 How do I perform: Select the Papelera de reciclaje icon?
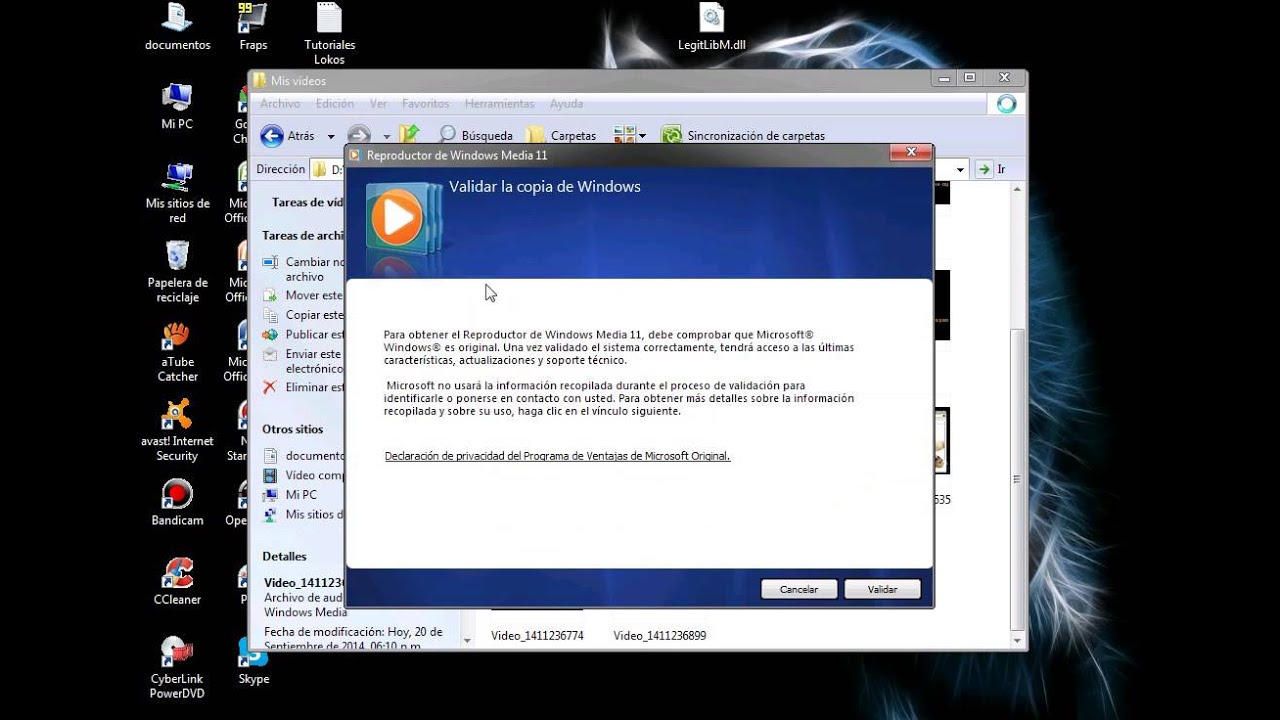click(x=177, y=272)
